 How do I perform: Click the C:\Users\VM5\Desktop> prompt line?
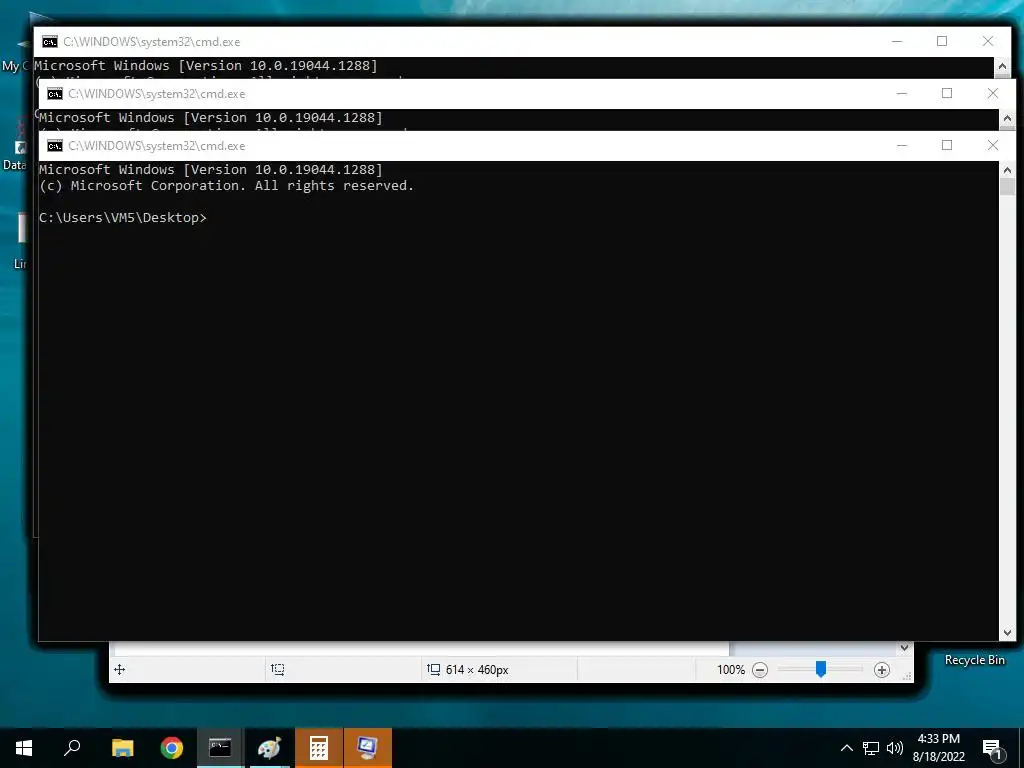tap(123, 217)
